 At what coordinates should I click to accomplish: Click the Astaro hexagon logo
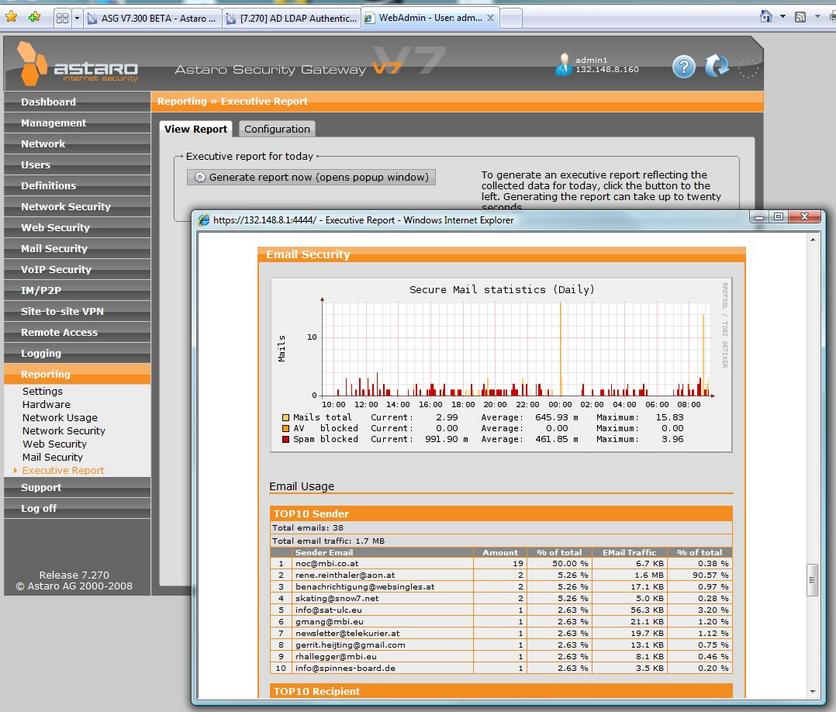point(32,63)
